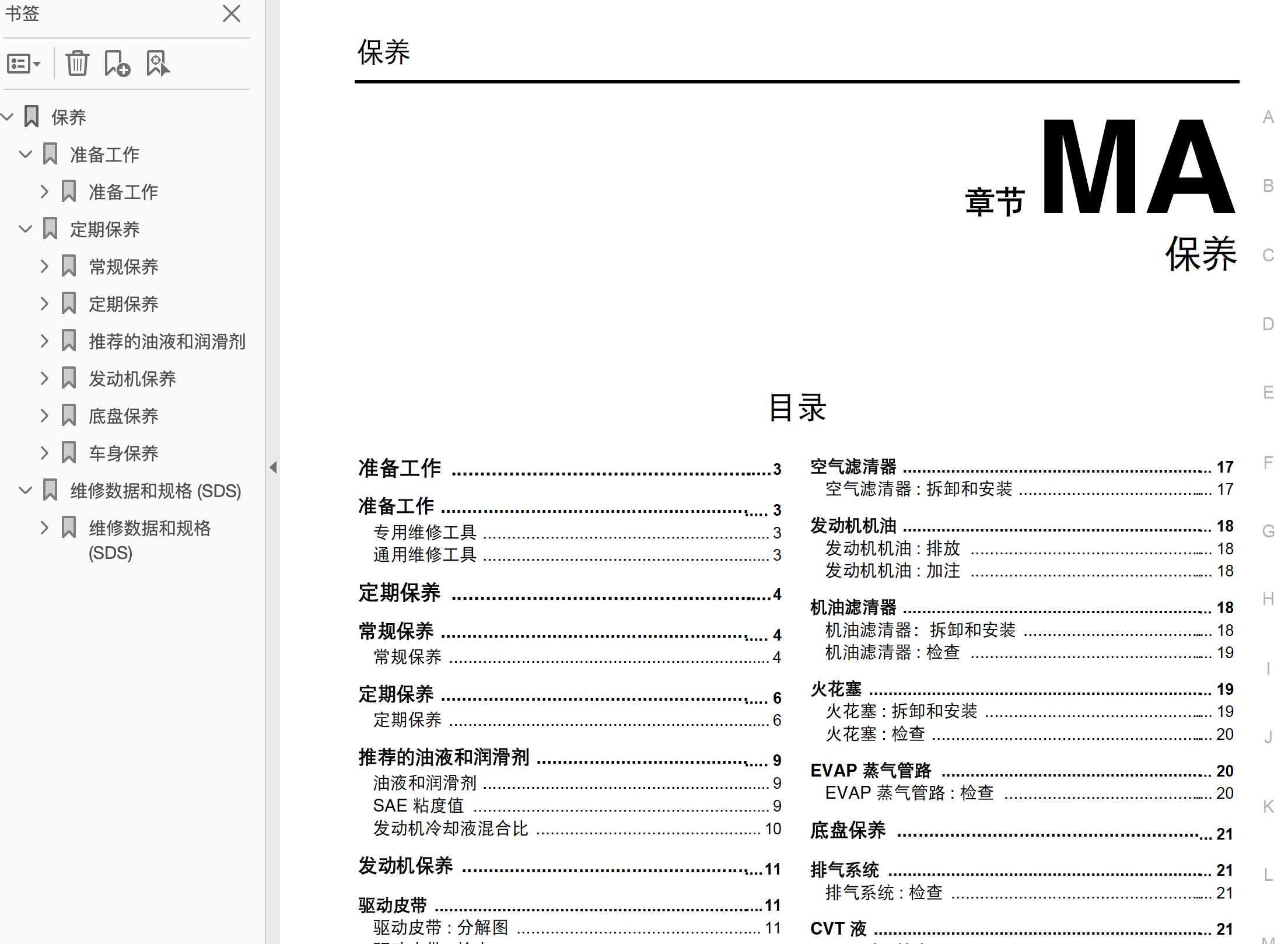1288x944 pixels.
Task: Go to CVT 液 heading in contents
Action: 1022,928
